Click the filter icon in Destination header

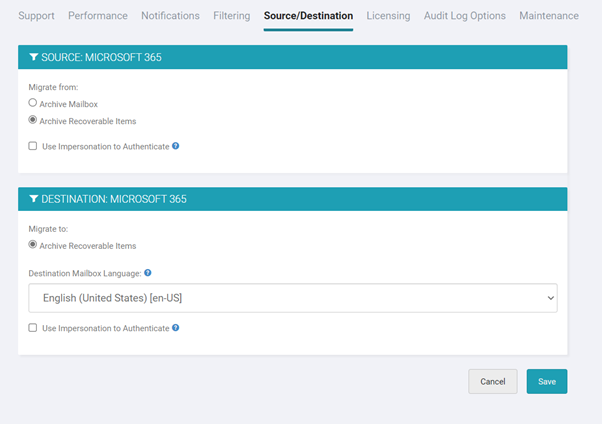pos(34,199)
